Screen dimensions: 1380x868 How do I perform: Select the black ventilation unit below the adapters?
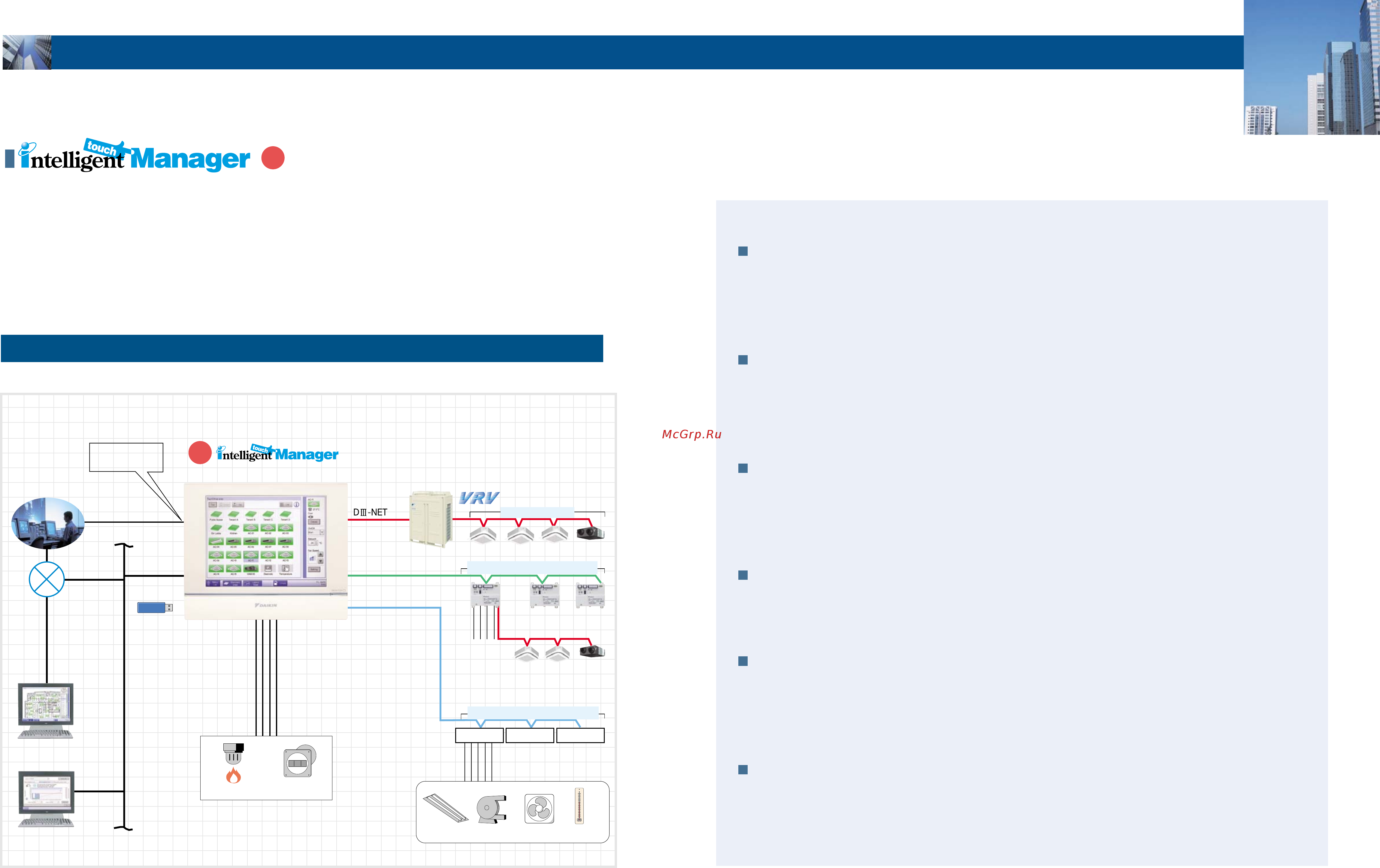(592, 651)
